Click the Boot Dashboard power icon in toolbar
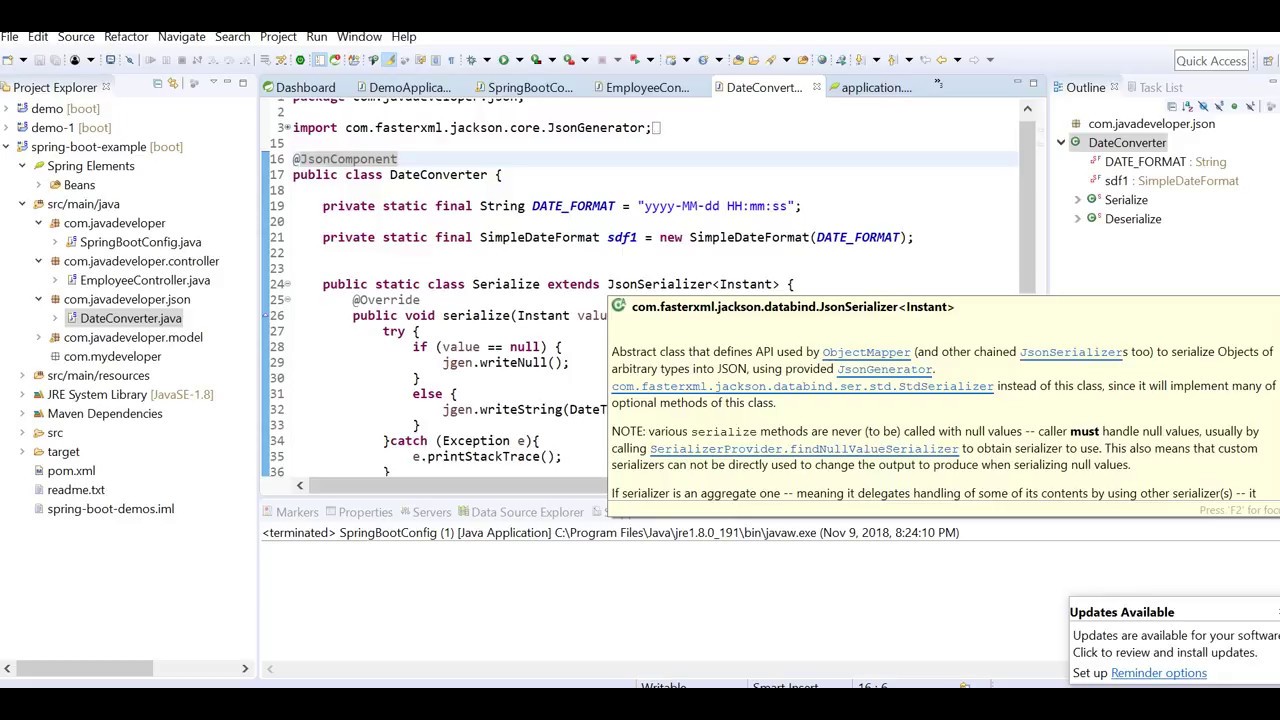This screenshot has width=1280, height=720. pyautogui.click(x=300, y=60)
